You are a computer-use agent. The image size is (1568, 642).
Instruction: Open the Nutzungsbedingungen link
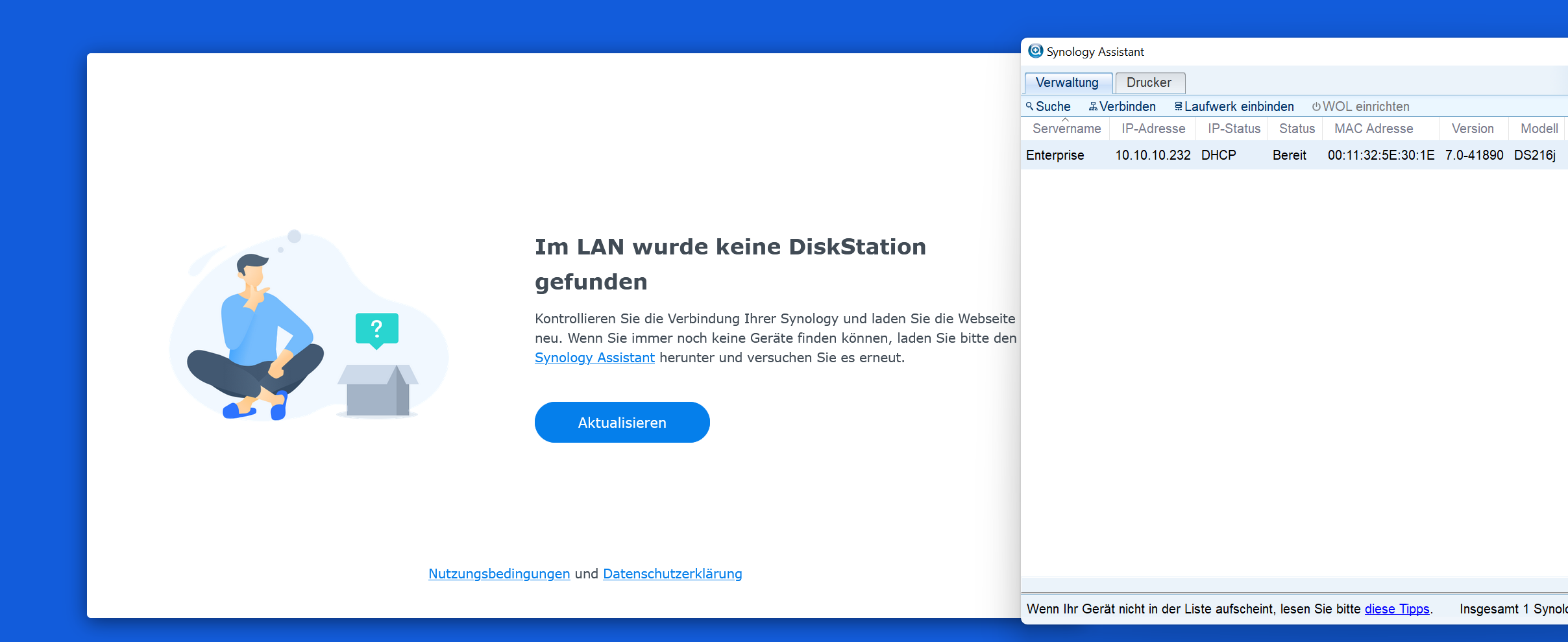coord(499,574)
